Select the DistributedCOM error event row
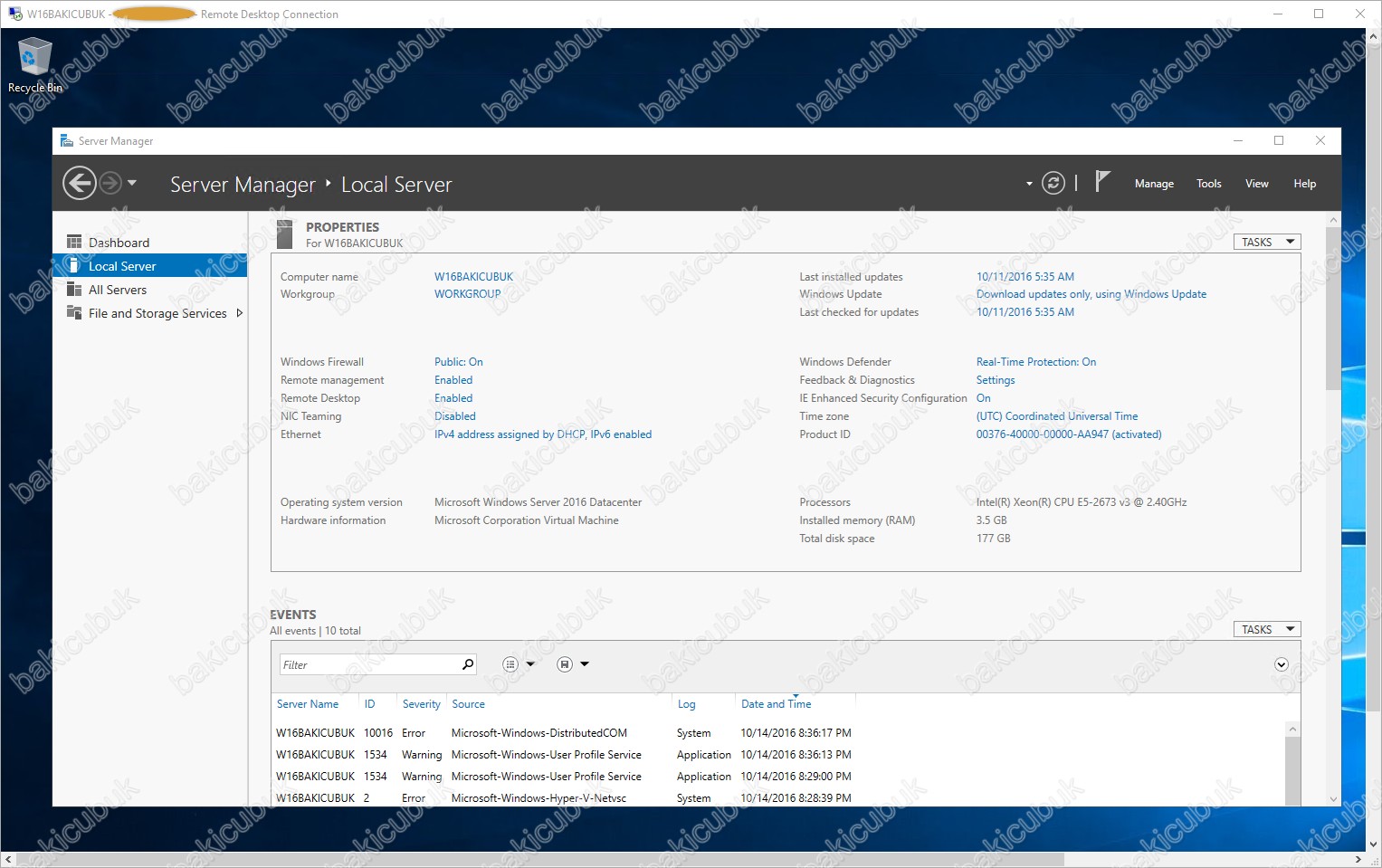Image resolution: width=1382 pixels, height=868 pixels. tap(778, 733)
